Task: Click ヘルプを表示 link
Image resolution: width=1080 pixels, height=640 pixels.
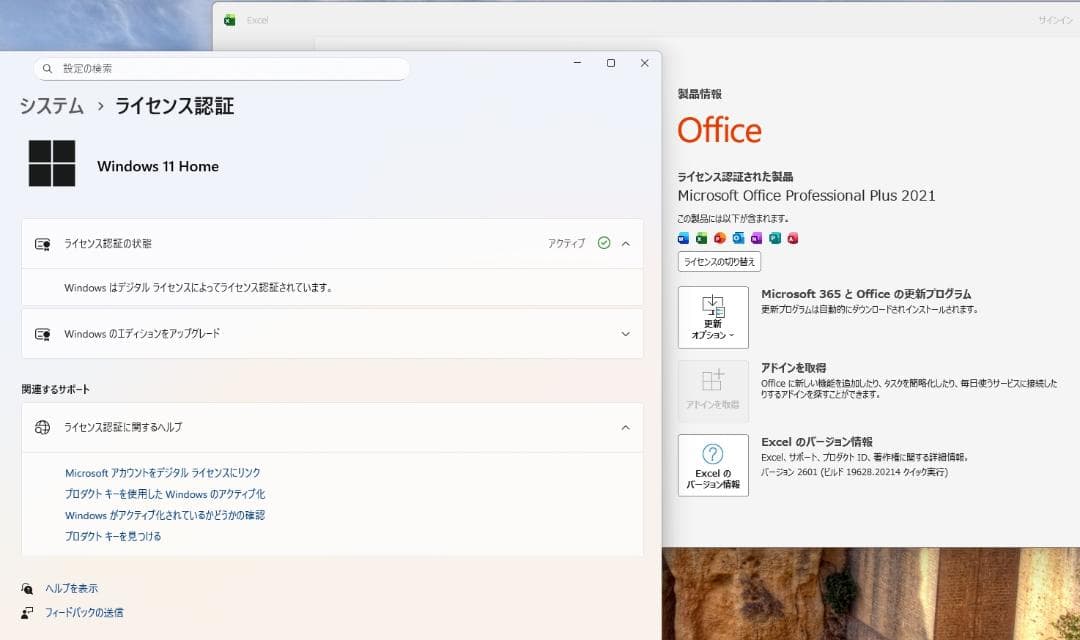Action: click(x=72, y=588)
